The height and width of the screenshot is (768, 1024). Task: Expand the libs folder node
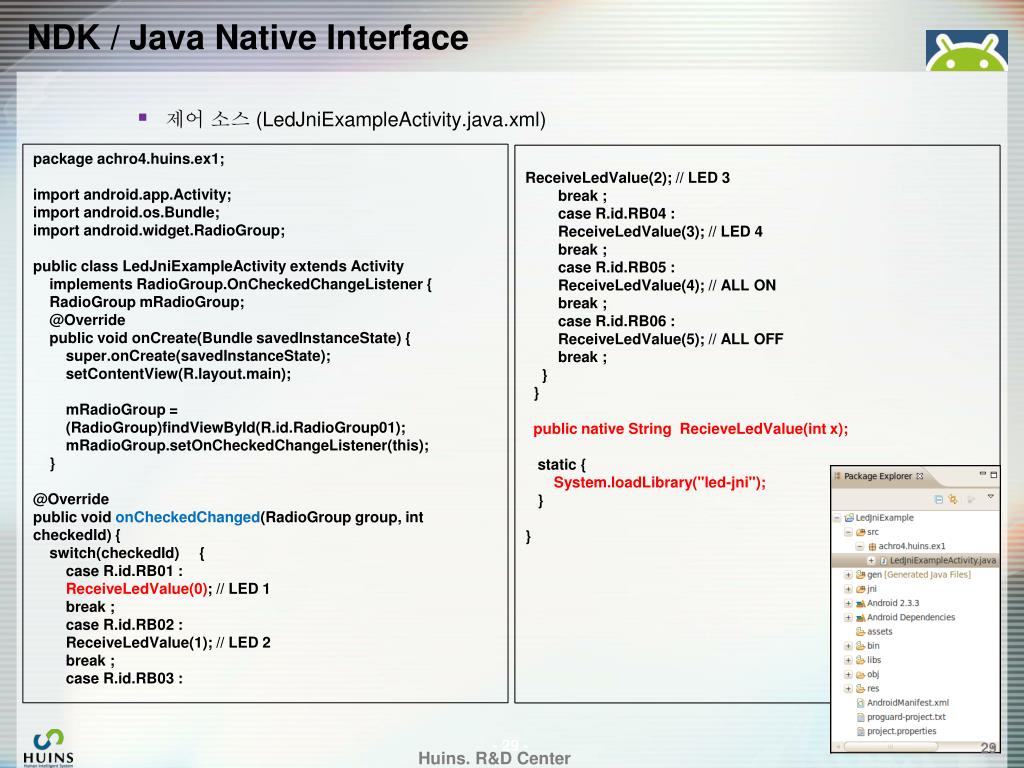[x=848, y=660]
